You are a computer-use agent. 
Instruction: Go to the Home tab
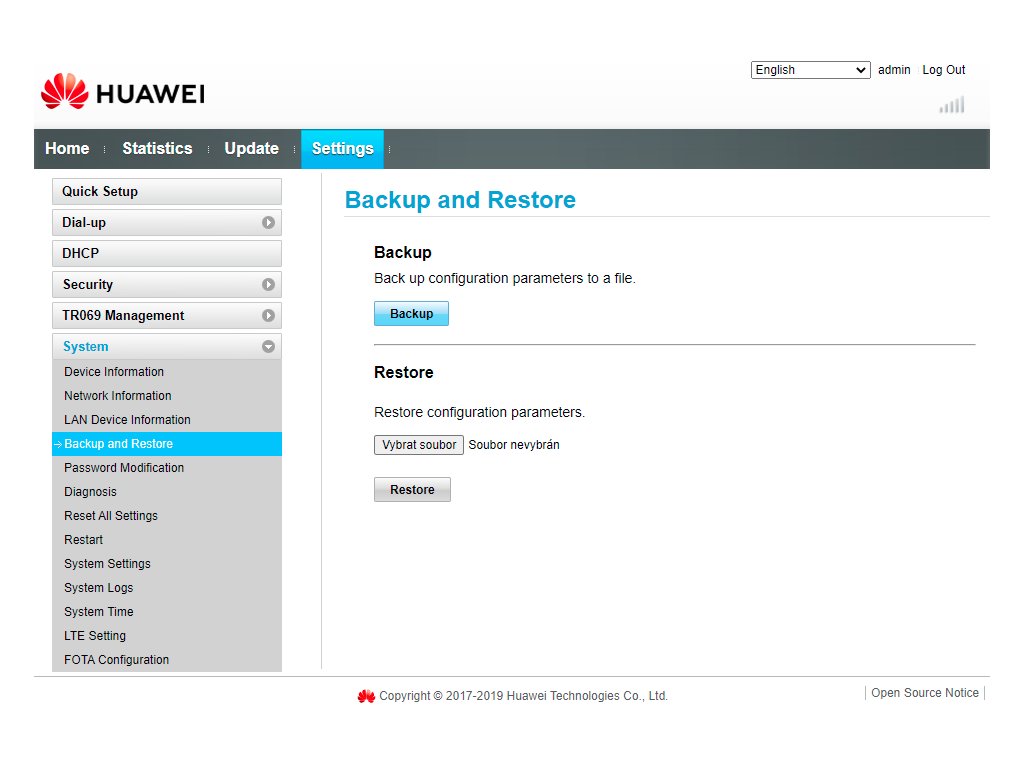pyautogui.click(x=67, y=149)
